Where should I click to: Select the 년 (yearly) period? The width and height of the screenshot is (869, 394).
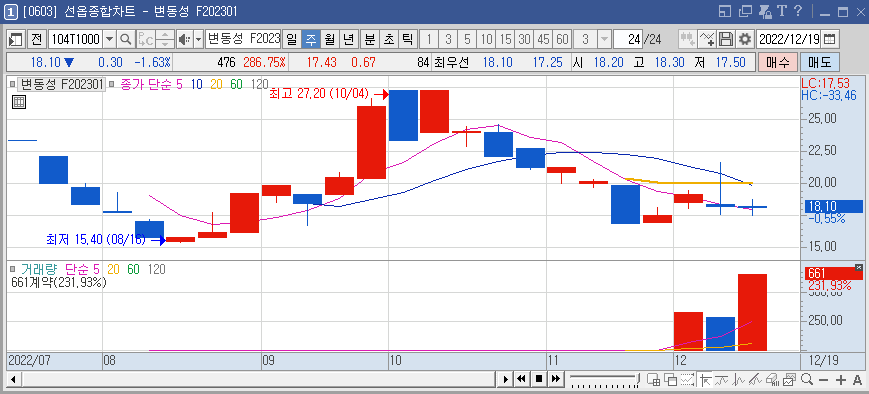[349, 39]
